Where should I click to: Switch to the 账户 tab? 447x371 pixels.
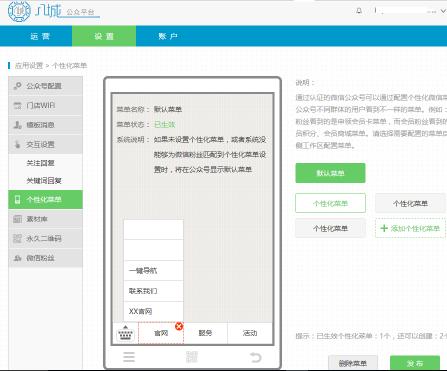click(x=168, y=36)
